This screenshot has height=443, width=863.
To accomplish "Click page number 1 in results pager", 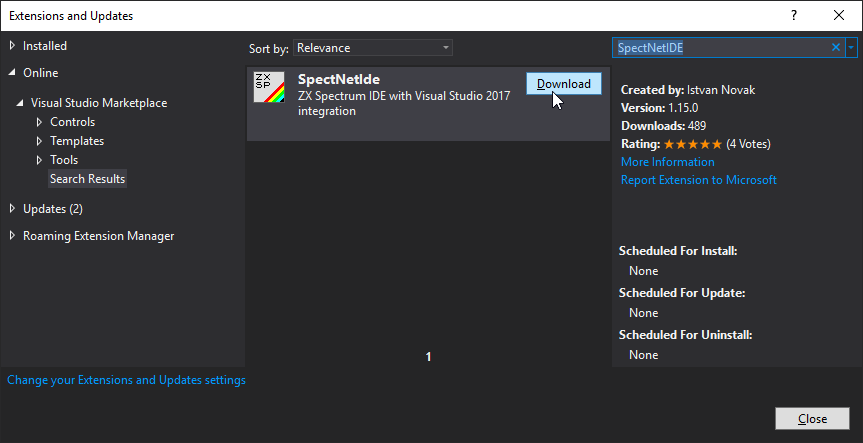I will tap(428, 357).
